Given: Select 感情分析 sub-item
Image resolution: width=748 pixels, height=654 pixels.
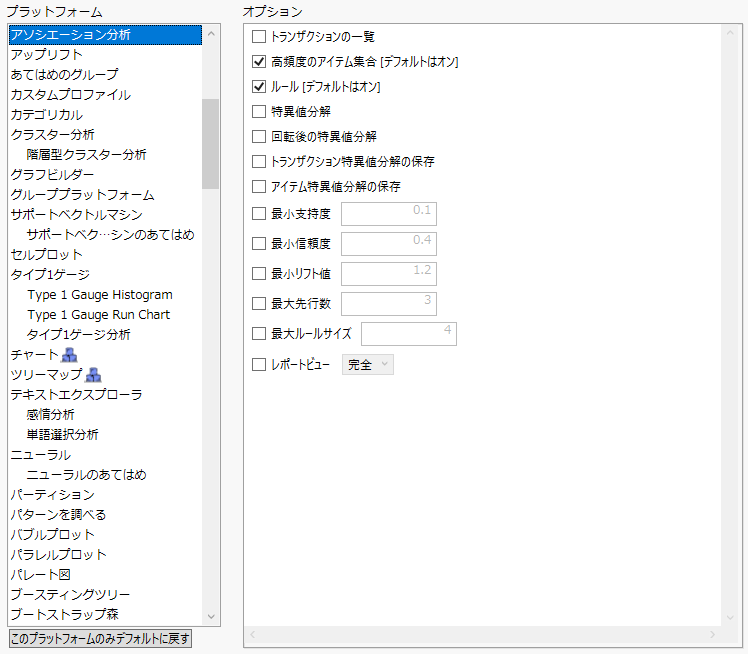Looking at the screenshot, I should pos(105,415).
